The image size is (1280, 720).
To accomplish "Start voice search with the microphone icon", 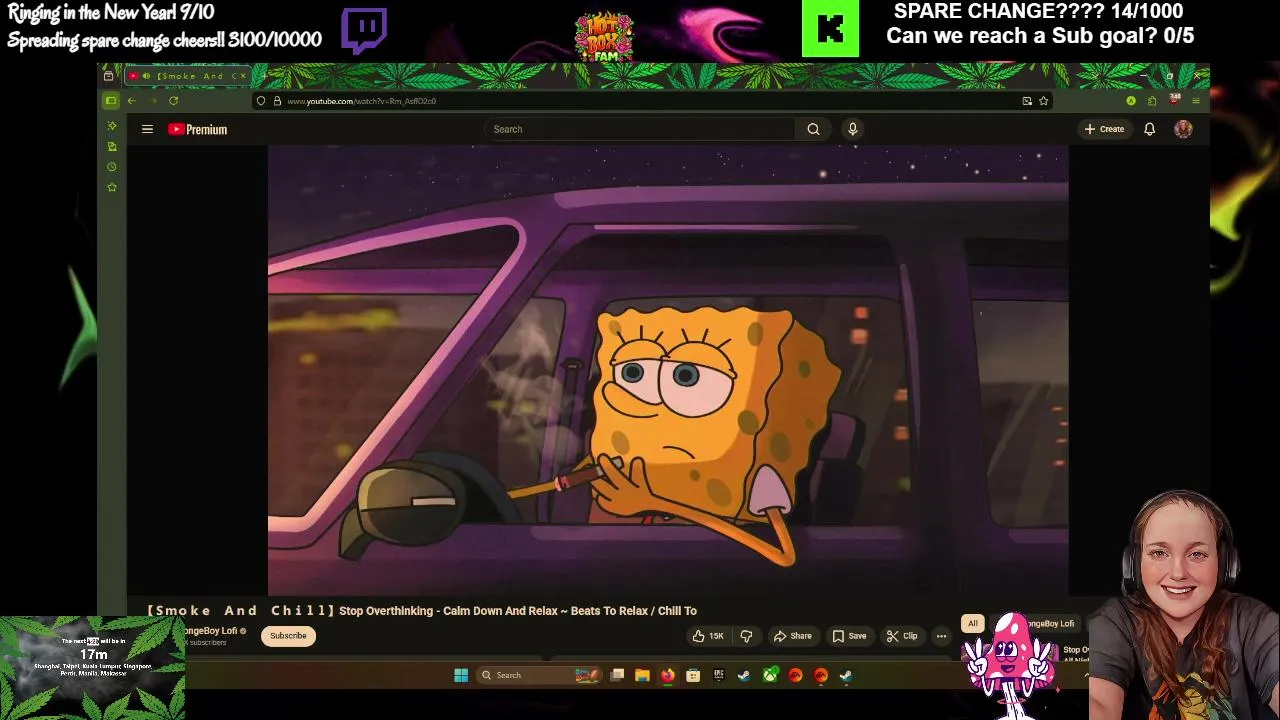I will [x=853, y=129].
